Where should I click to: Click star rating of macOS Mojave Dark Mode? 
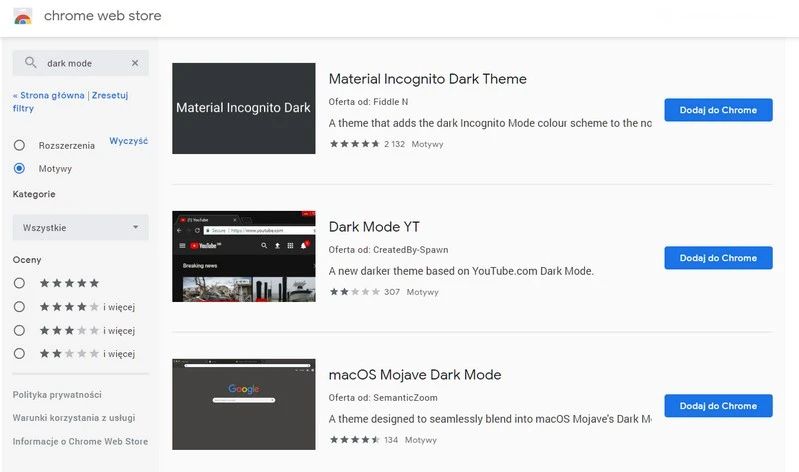[354, 440]
